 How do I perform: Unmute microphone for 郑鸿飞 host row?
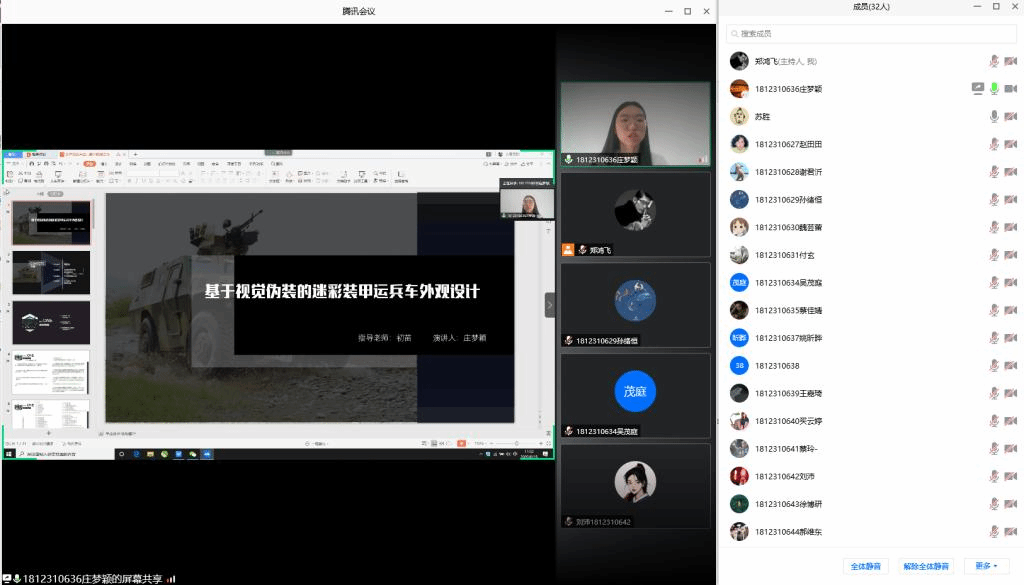tap(994, 61)
